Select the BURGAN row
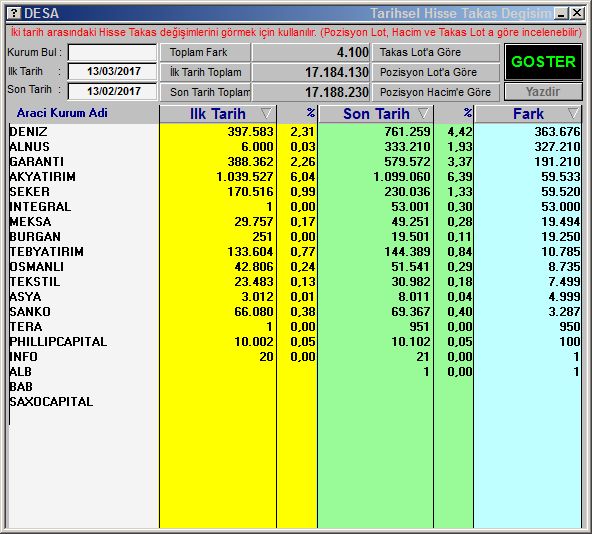The width and height of the screenshot is (592, 534). coord(295,236)
